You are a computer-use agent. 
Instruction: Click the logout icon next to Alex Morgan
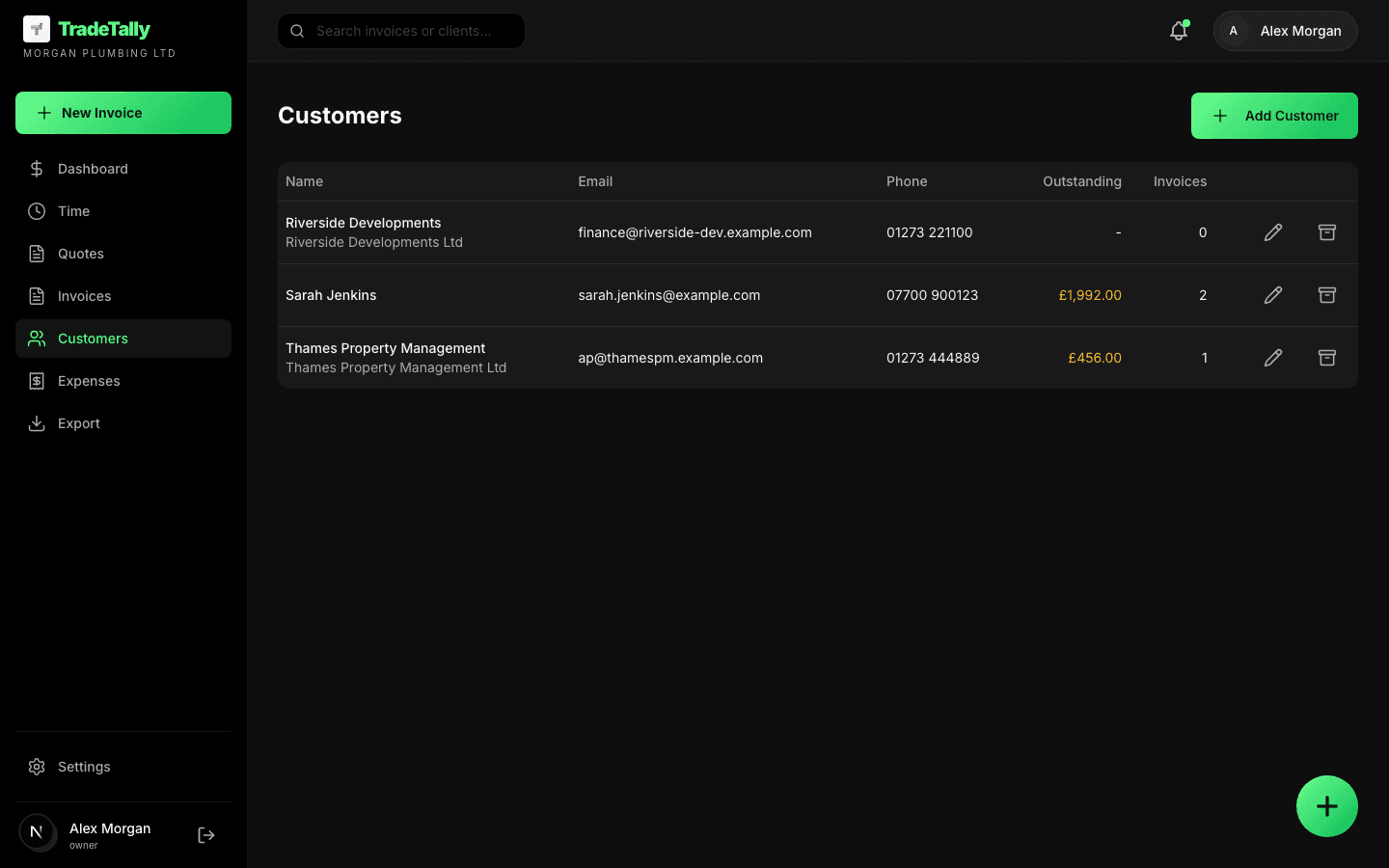[x=205, y=834]
